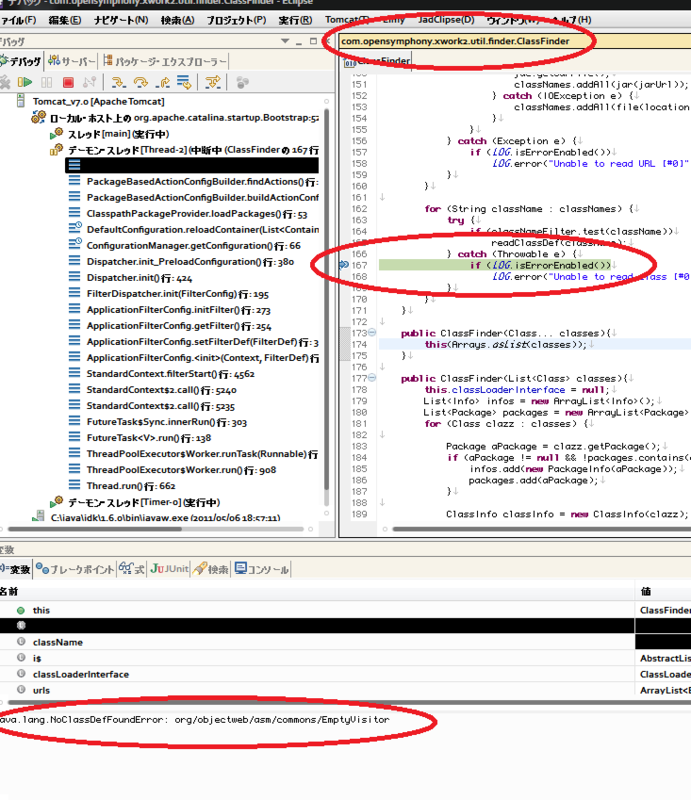Switch to the 式 tab
Screen dimensions: 691x800
[132, 569]
